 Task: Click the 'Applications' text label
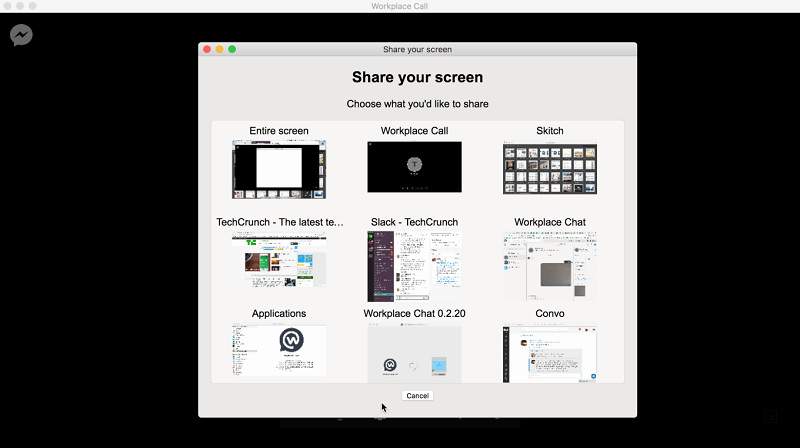pyautogui.click(x=279, y=314)
